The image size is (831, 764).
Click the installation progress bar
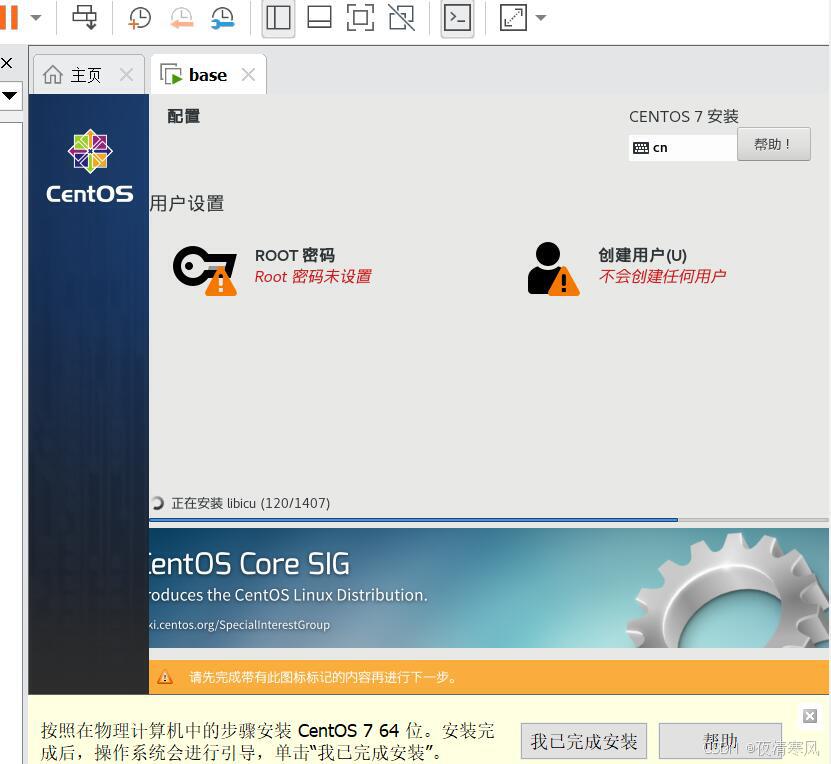tap(489, 520)
